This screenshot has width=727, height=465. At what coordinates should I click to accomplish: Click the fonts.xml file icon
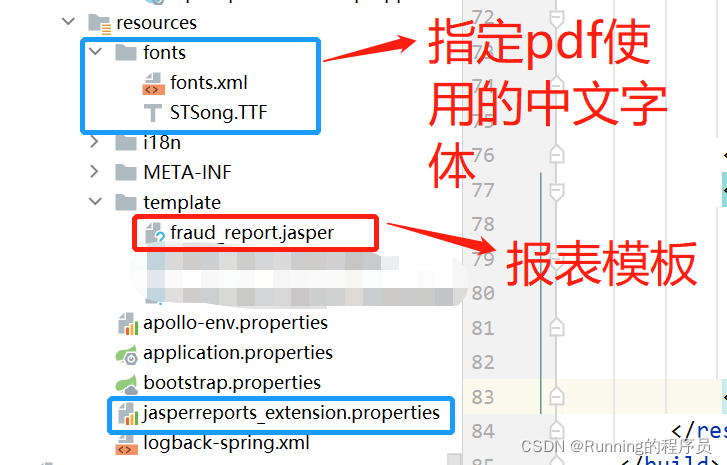(153, 84)
